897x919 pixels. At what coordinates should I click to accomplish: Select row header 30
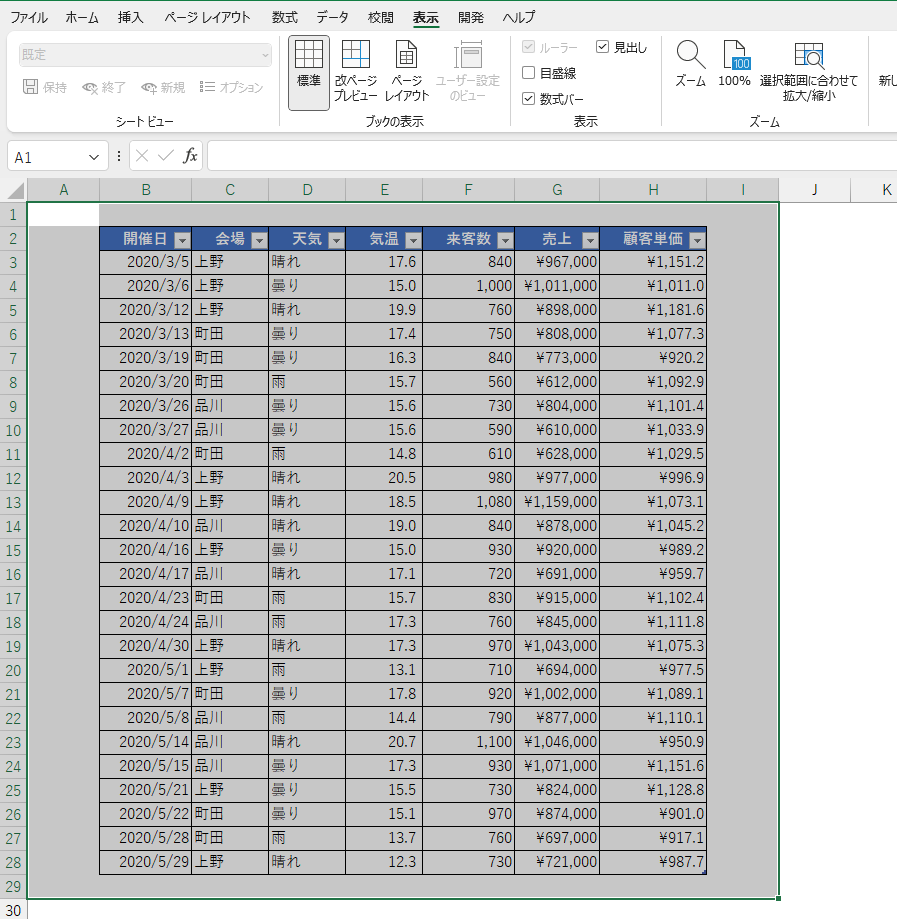13,910
